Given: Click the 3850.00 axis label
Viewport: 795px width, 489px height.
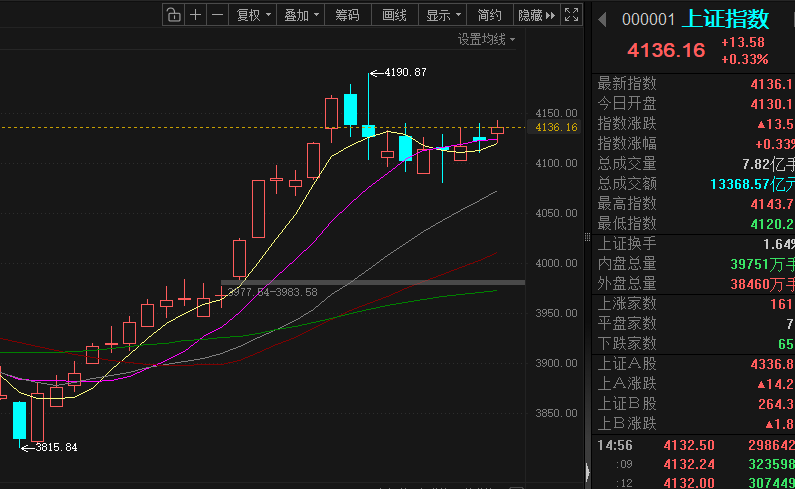Looking at the screenshot, I should (556, 413).
